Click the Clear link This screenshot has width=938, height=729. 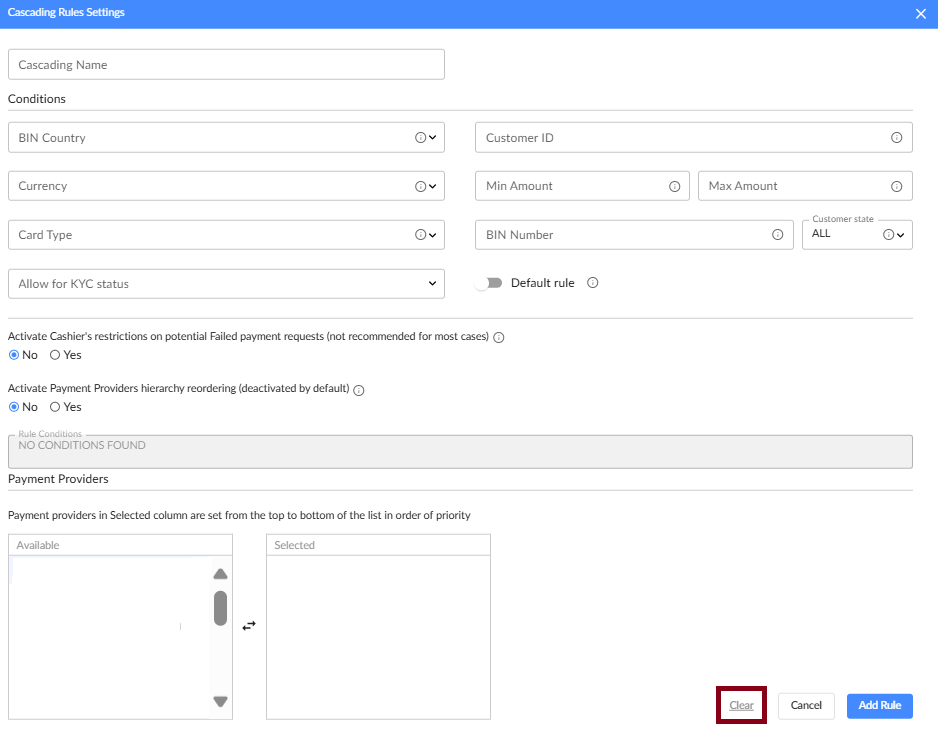tap(741, 705)
